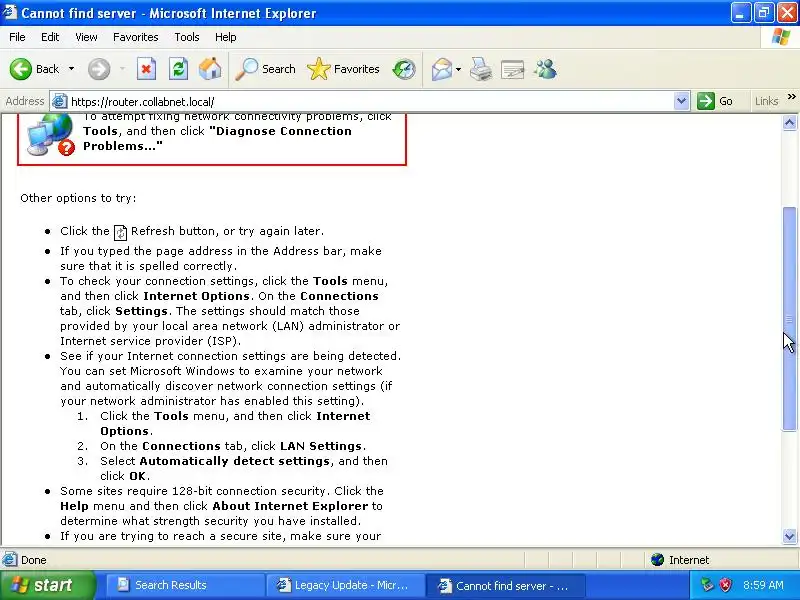Click the vertical scrollbar thumb

pos(789,319)
